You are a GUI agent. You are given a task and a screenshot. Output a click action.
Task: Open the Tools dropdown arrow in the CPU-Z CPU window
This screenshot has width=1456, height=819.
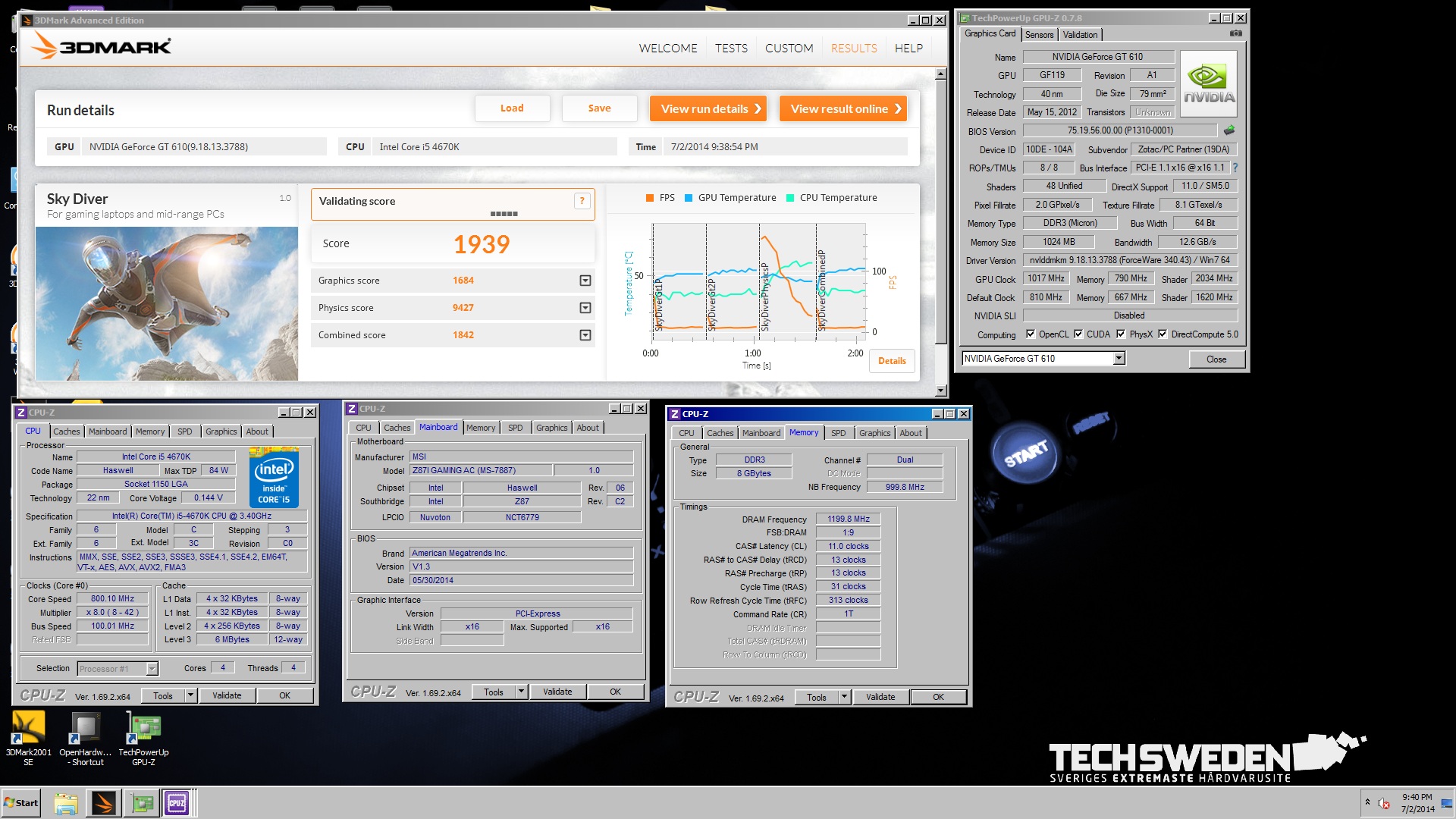[x=191, y=695]
